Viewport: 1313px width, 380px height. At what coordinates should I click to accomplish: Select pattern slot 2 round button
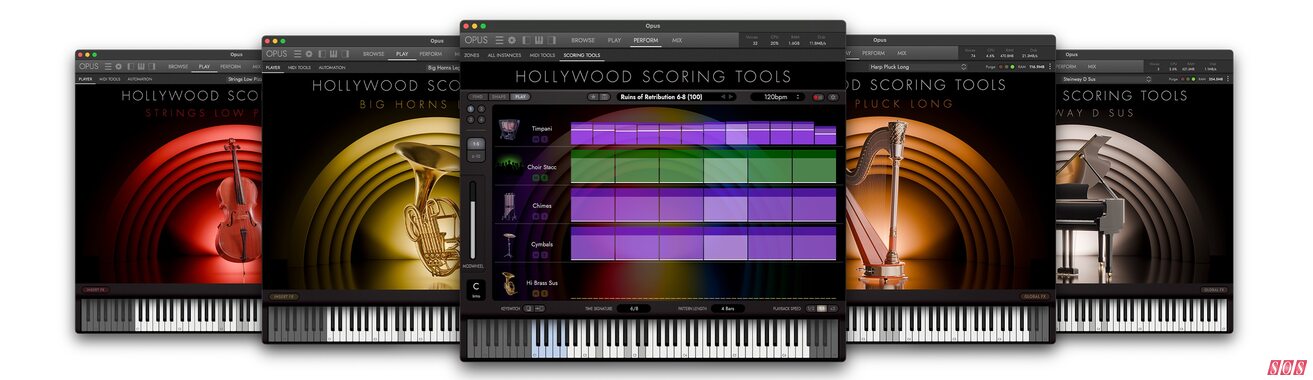tap(481, 108)
